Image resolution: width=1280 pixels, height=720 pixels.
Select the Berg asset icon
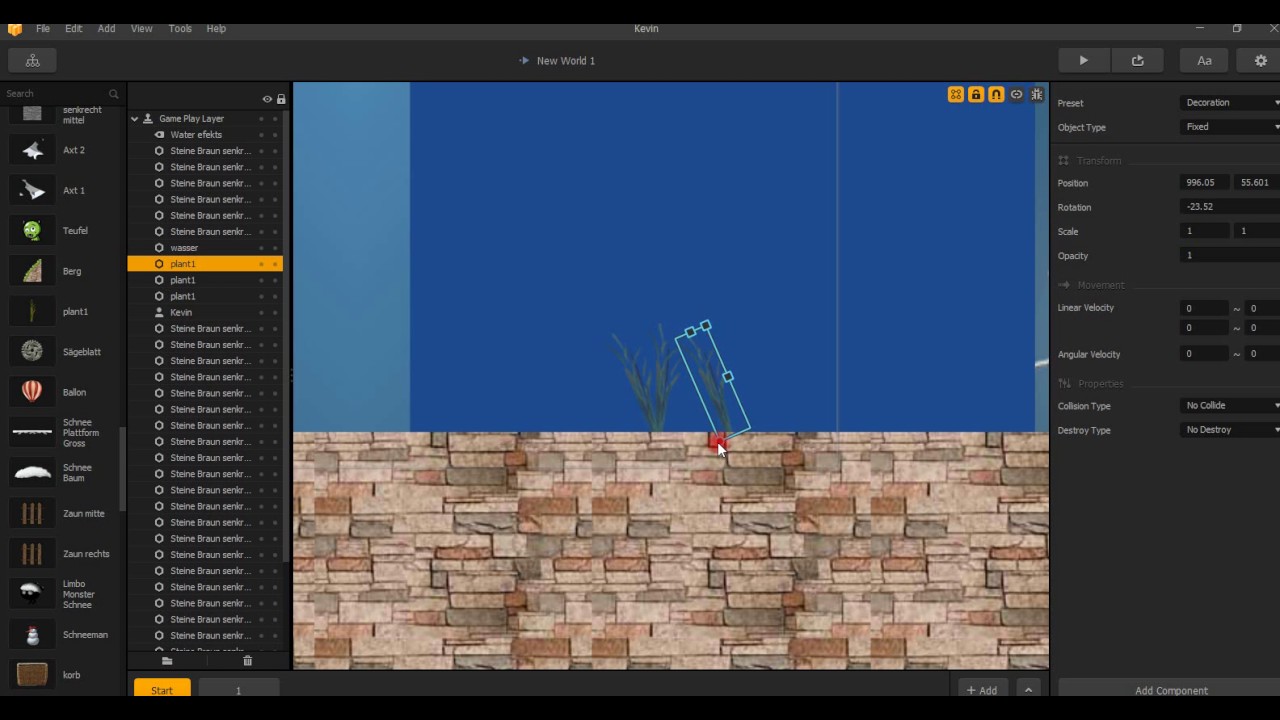(32, 271)
